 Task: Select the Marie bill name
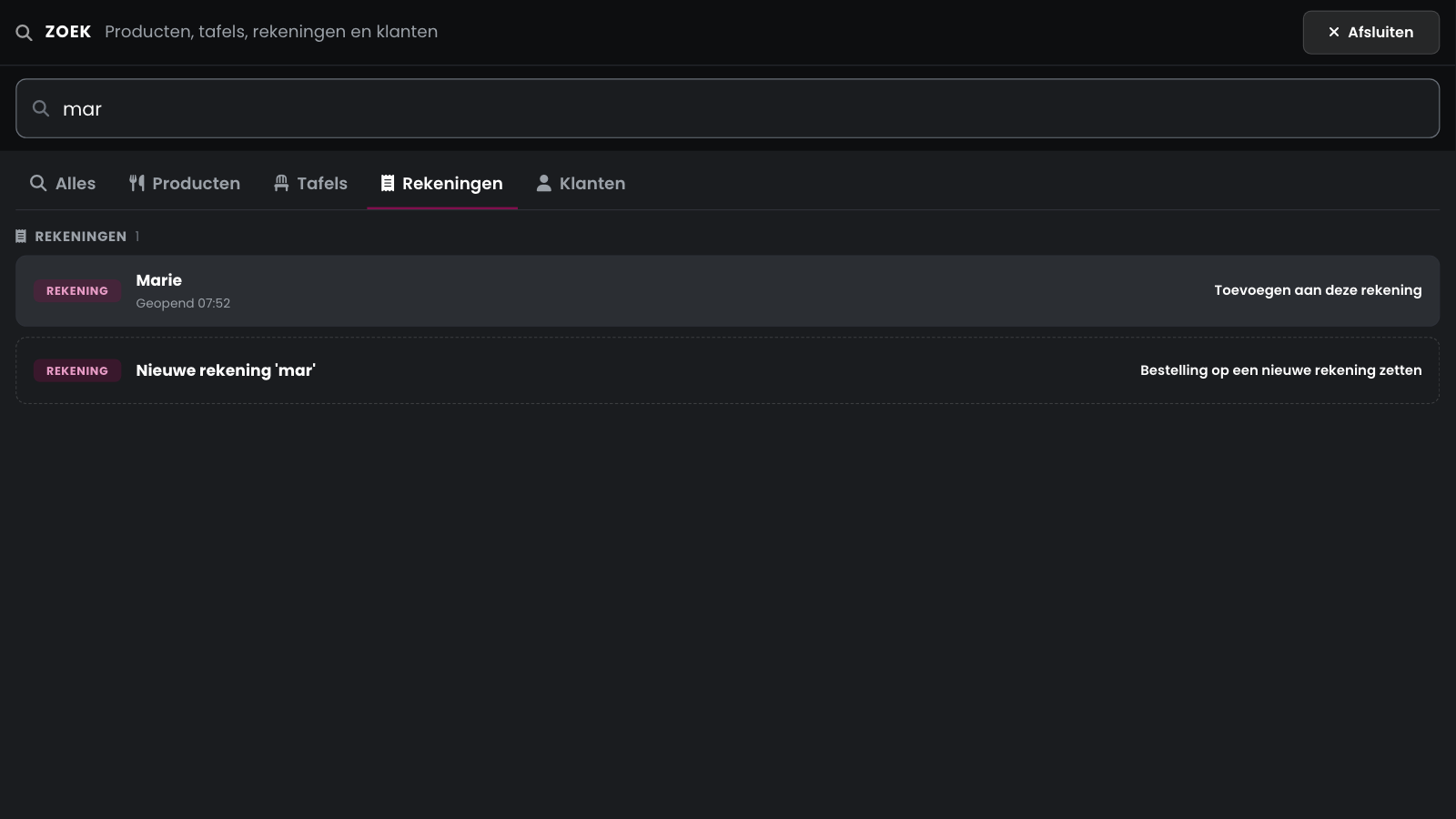tap(159, 280)
